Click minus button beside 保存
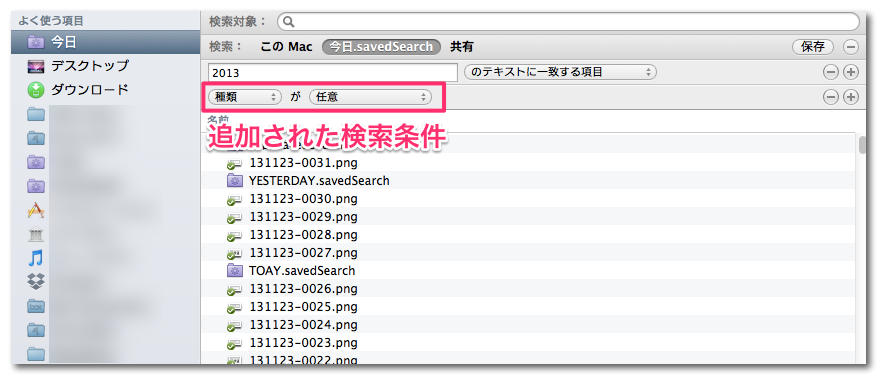877x375 pixels. point(851,47)
